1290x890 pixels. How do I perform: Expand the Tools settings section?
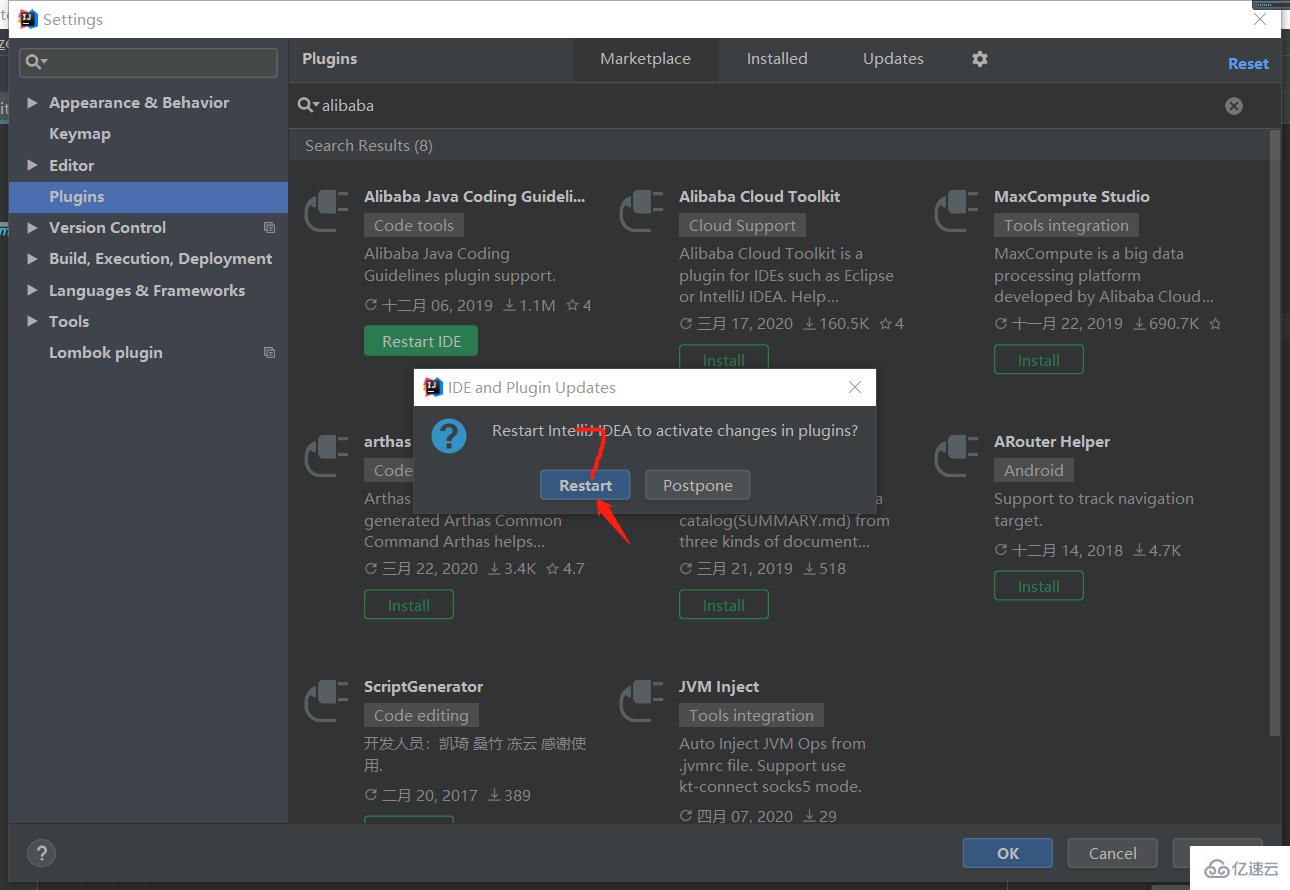pyautogui.click(x=32, y=322)
